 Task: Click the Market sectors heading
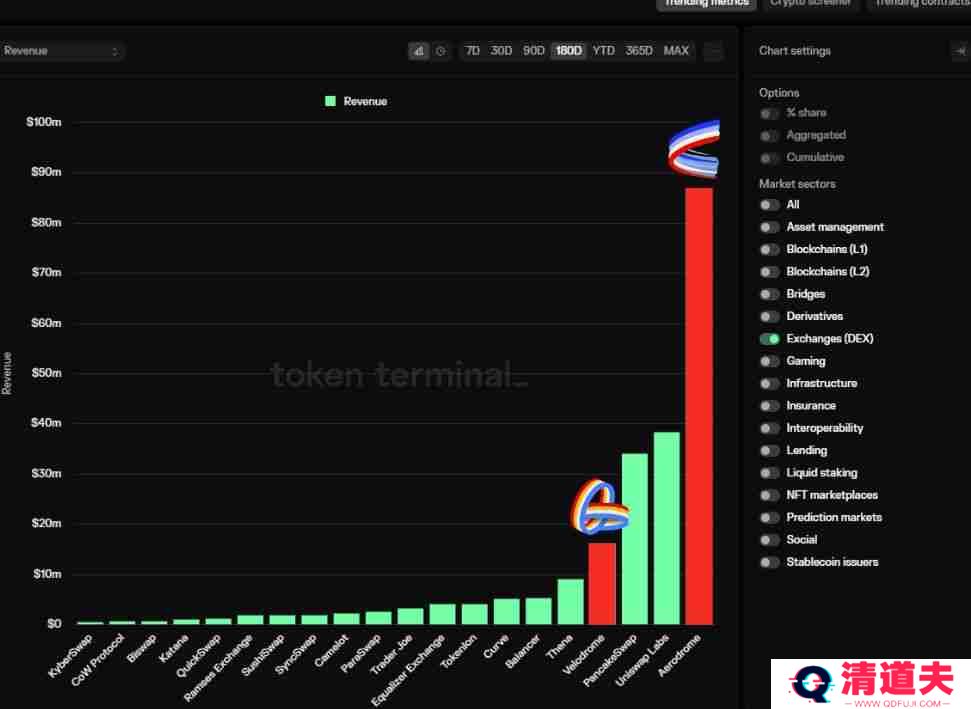tap(798, 184)
